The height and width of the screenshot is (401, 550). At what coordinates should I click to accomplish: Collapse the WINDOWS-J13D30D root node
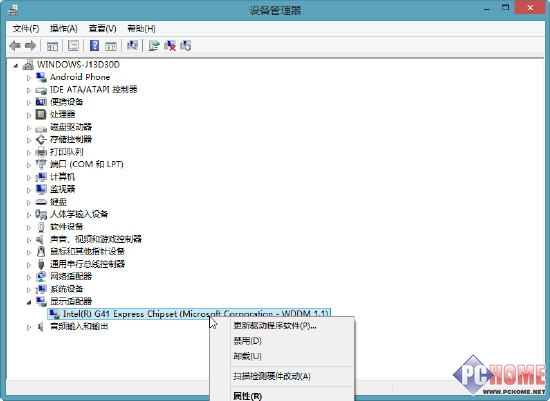pos(16,65)
